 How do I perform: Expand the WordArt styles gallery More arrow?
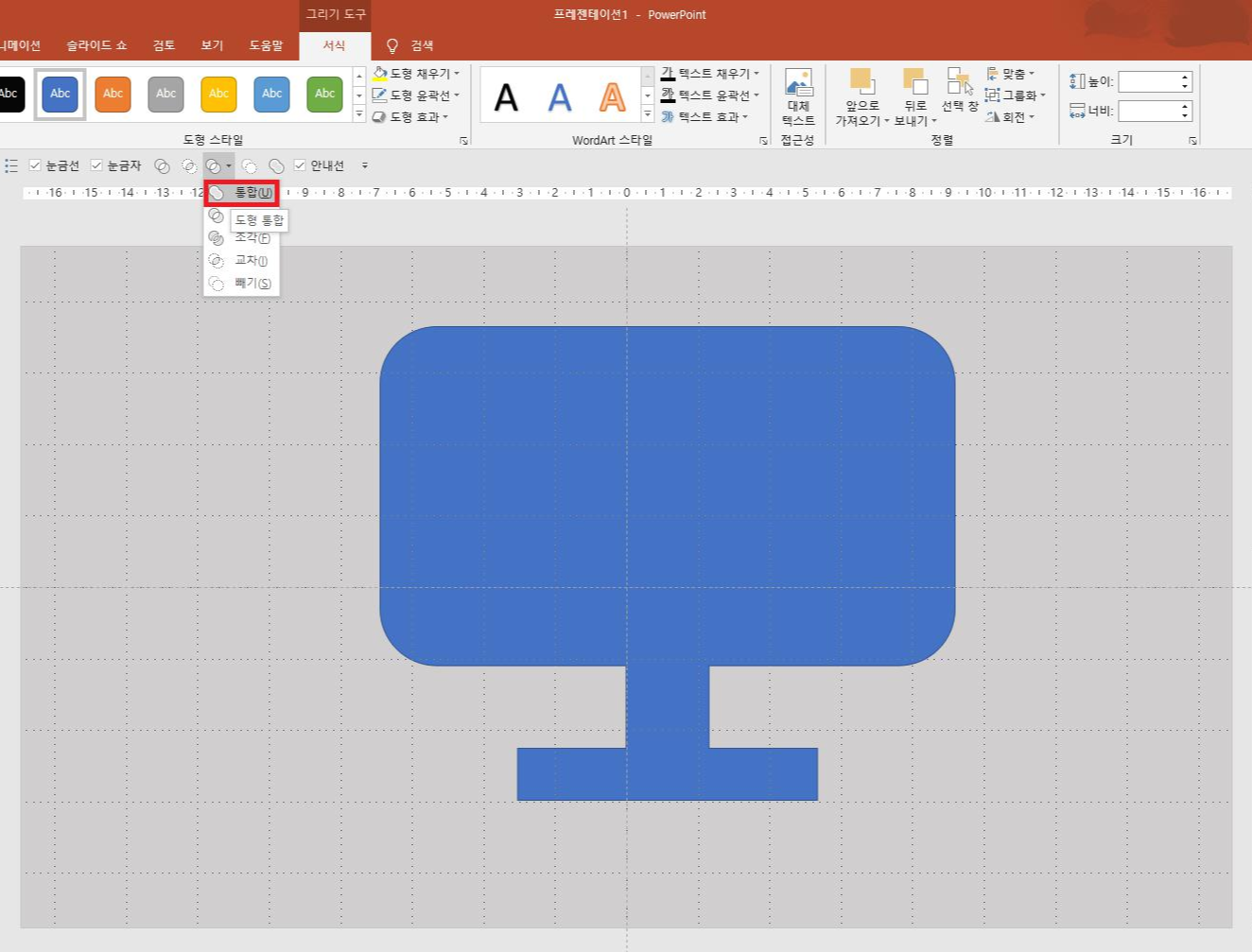pos(648,114)
